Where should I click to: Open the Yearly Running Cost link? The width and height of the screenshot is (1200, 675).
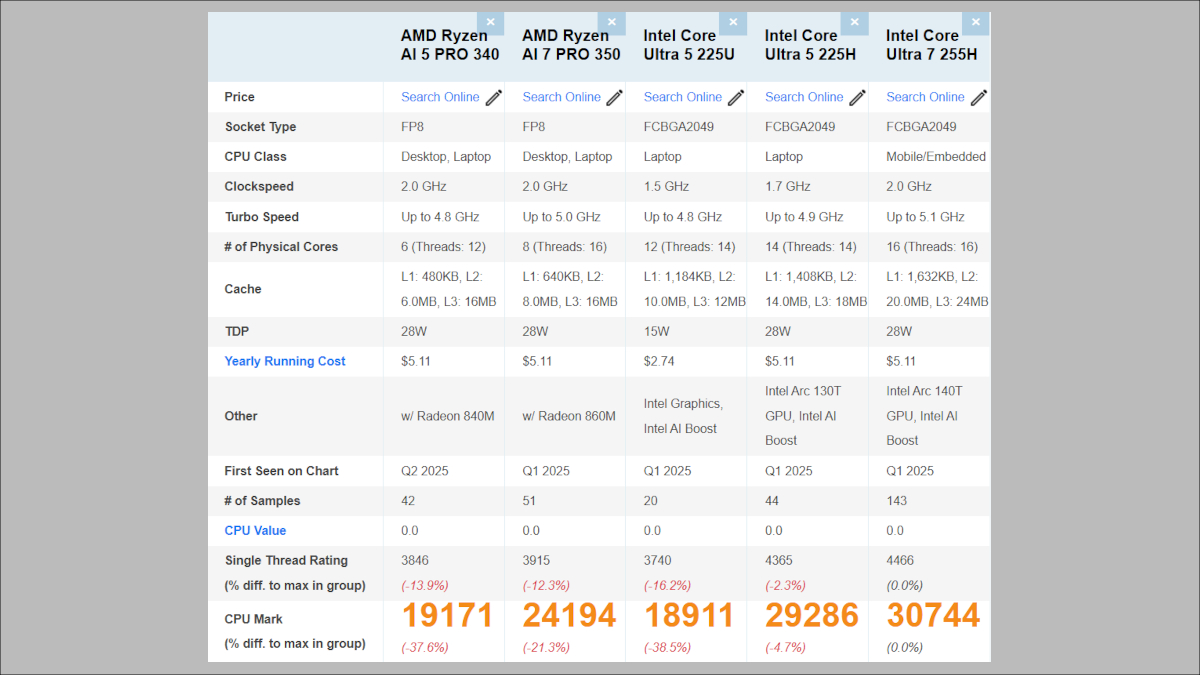[284, 361]
